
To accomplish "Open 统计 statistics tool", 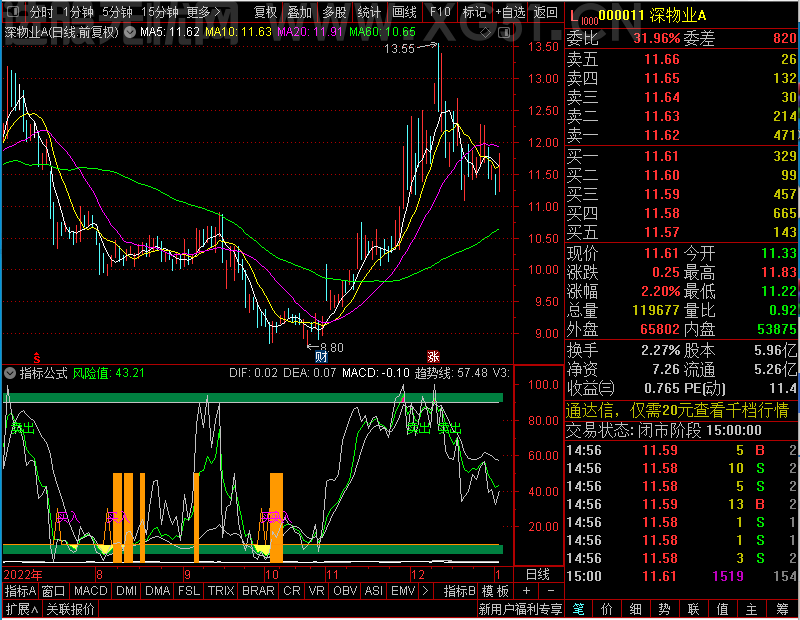I will tap(369, 12).
